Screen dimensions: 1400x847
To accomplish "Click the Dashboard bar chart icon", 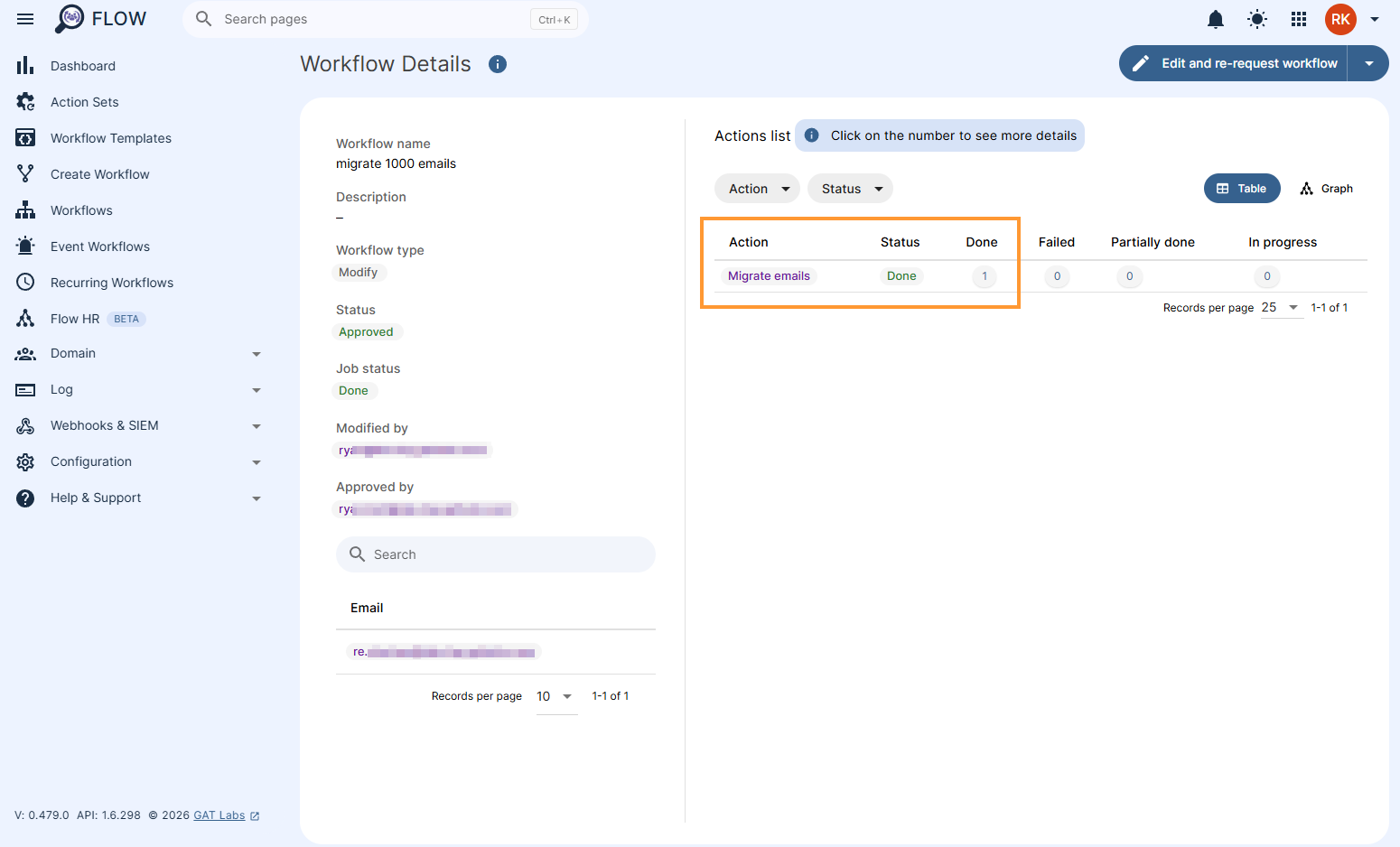I will [25, 66].
